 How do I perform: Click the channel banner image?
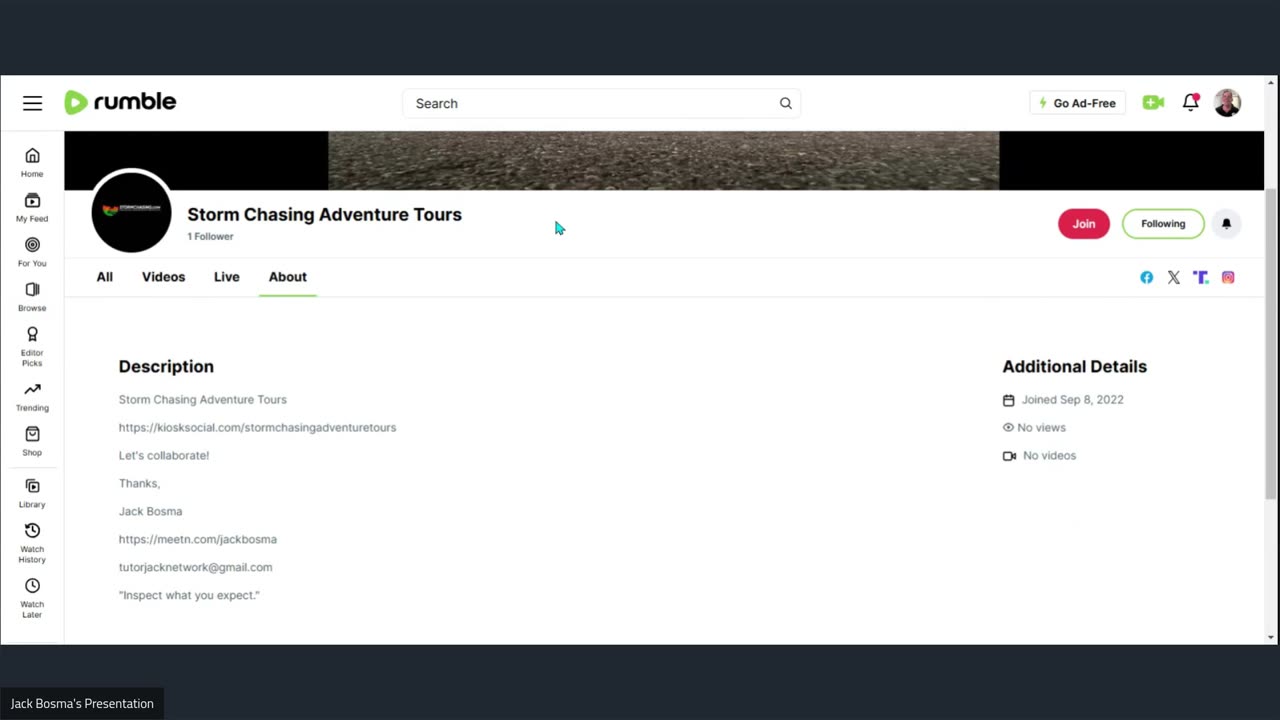coord(664,160)
